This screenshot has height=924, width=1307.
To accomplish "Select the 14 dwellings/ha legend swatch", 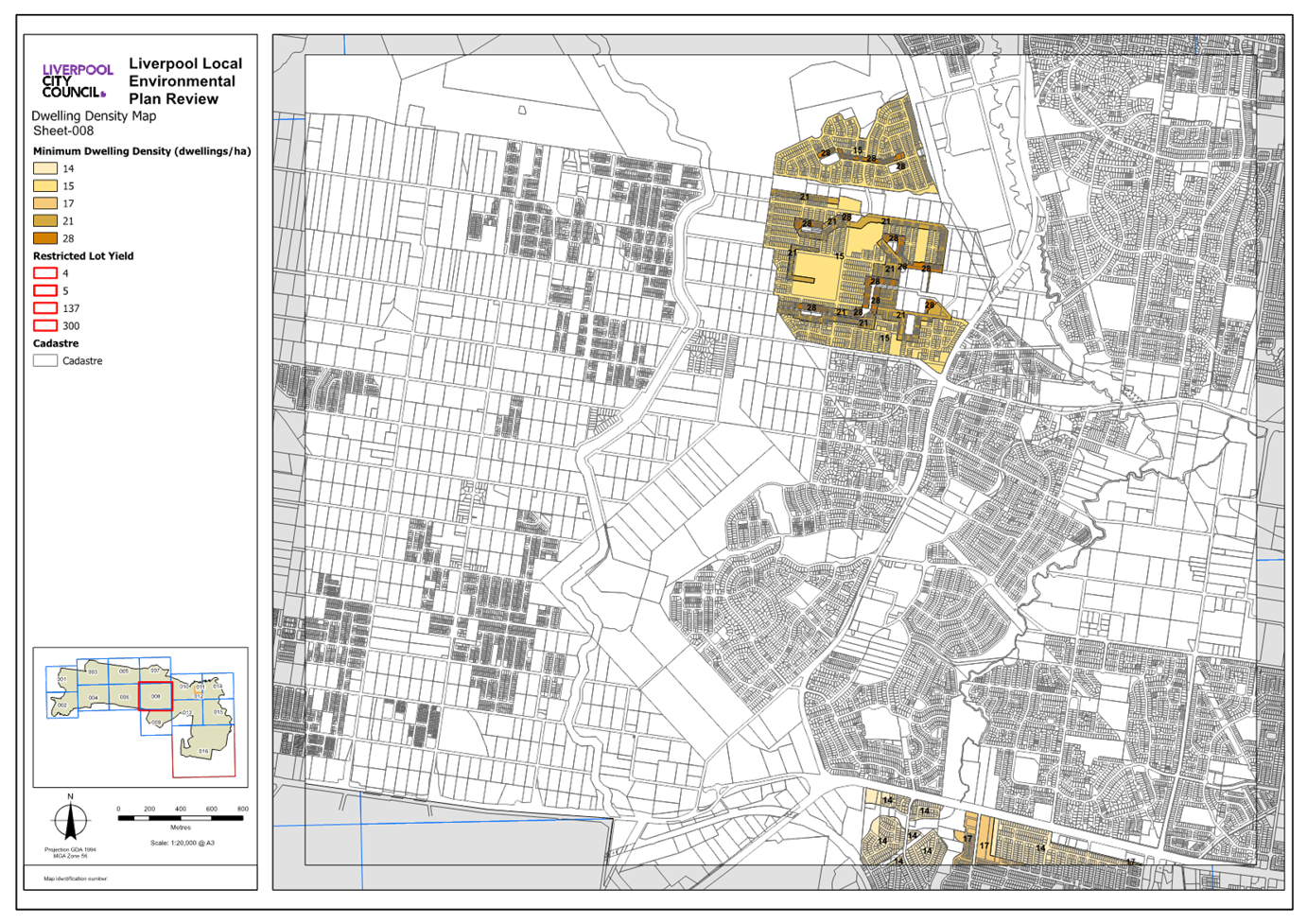I will click(x=45, y=168).
